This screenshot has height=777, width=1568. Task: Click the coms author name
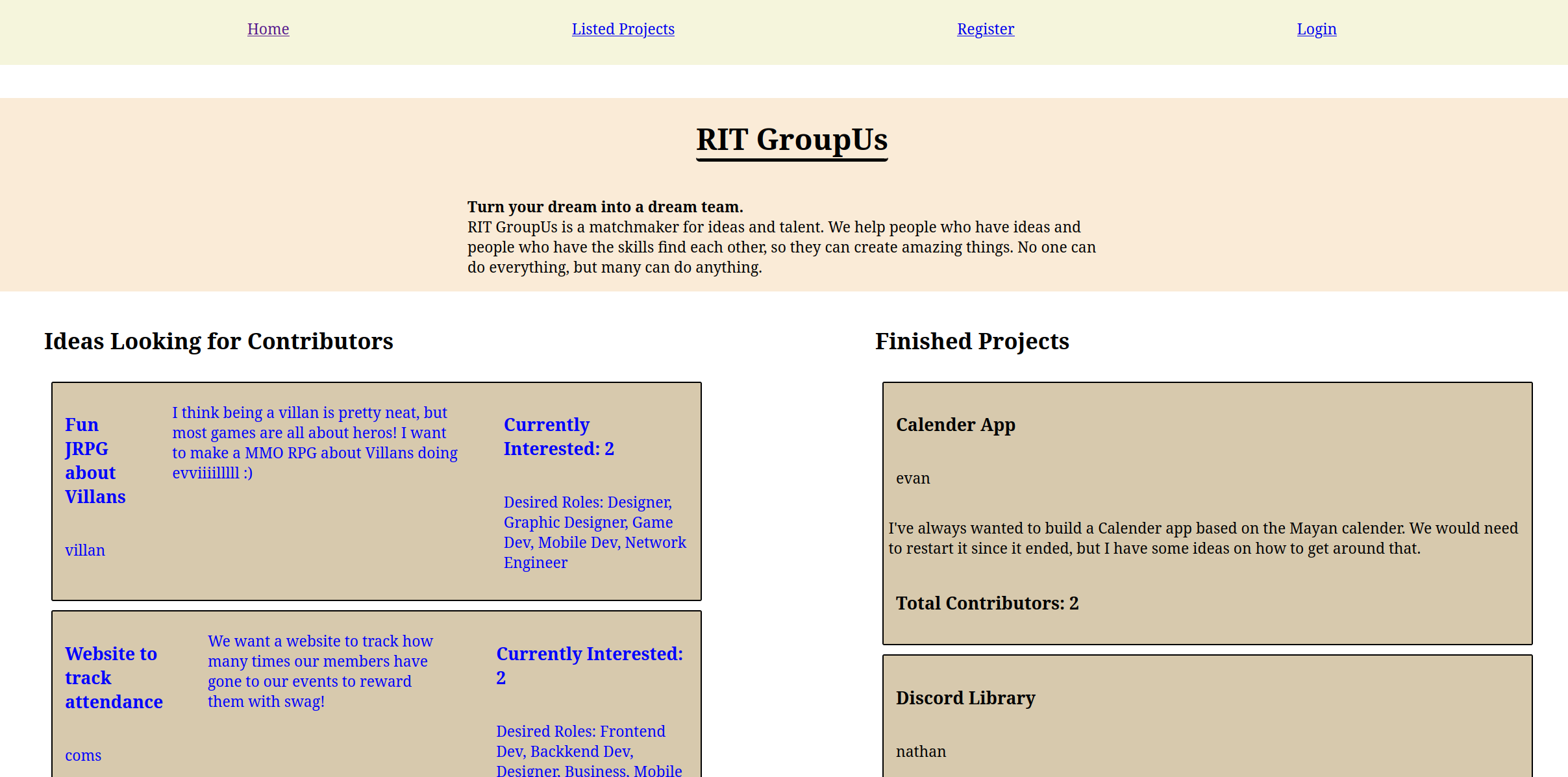point(83,756)
